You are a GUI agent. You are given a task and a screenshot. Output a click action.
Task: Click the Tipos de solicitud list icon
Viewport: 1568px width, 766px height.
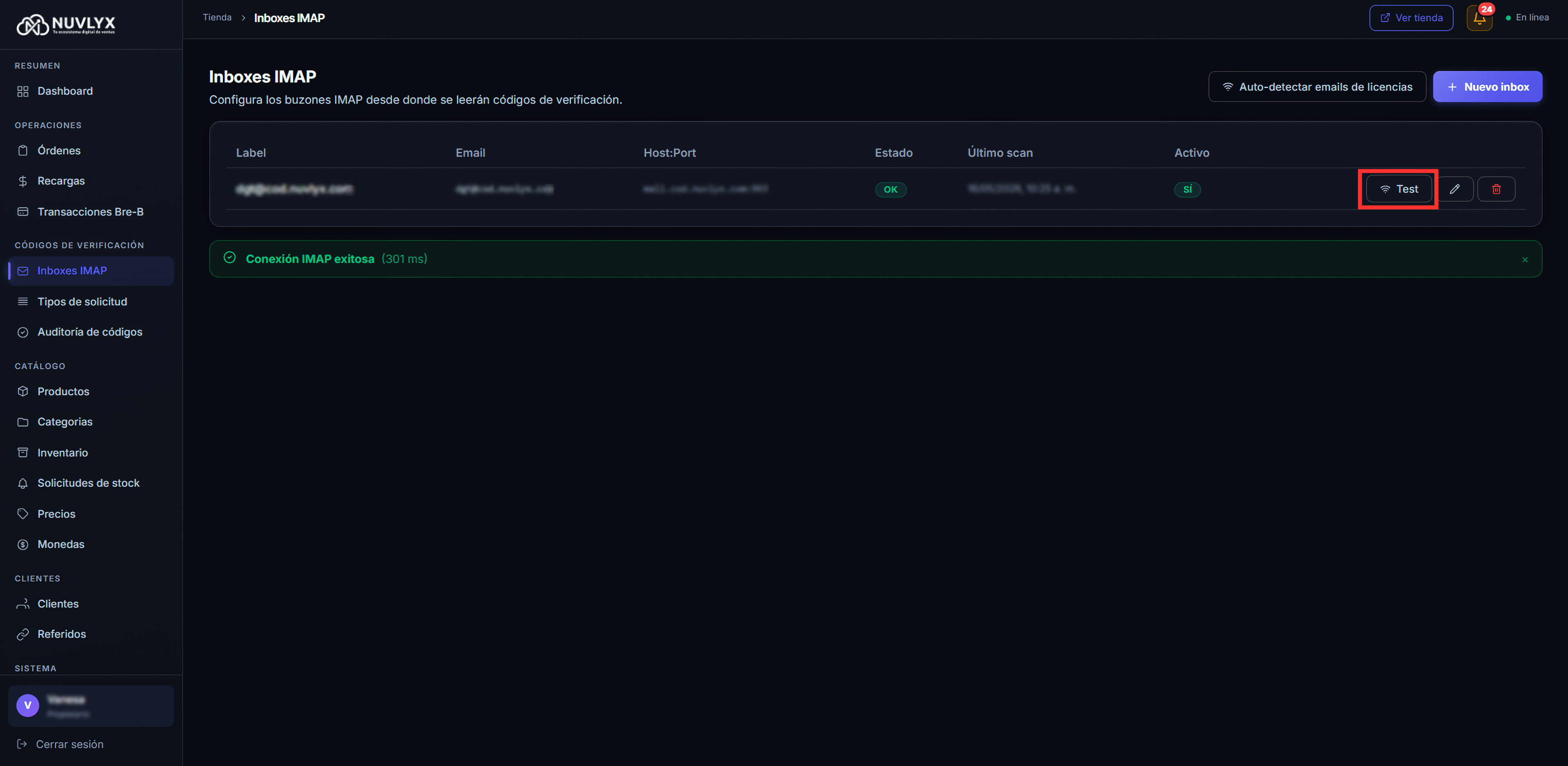(22, 302)
